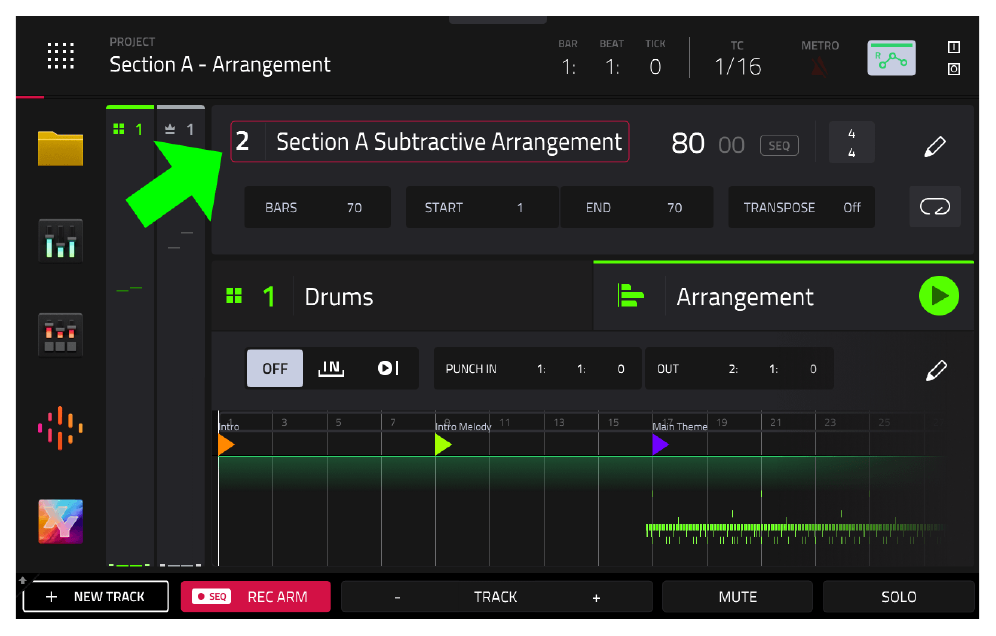
Task: Edit the PUNCH IN position field
Action: (x=538, y=369)
